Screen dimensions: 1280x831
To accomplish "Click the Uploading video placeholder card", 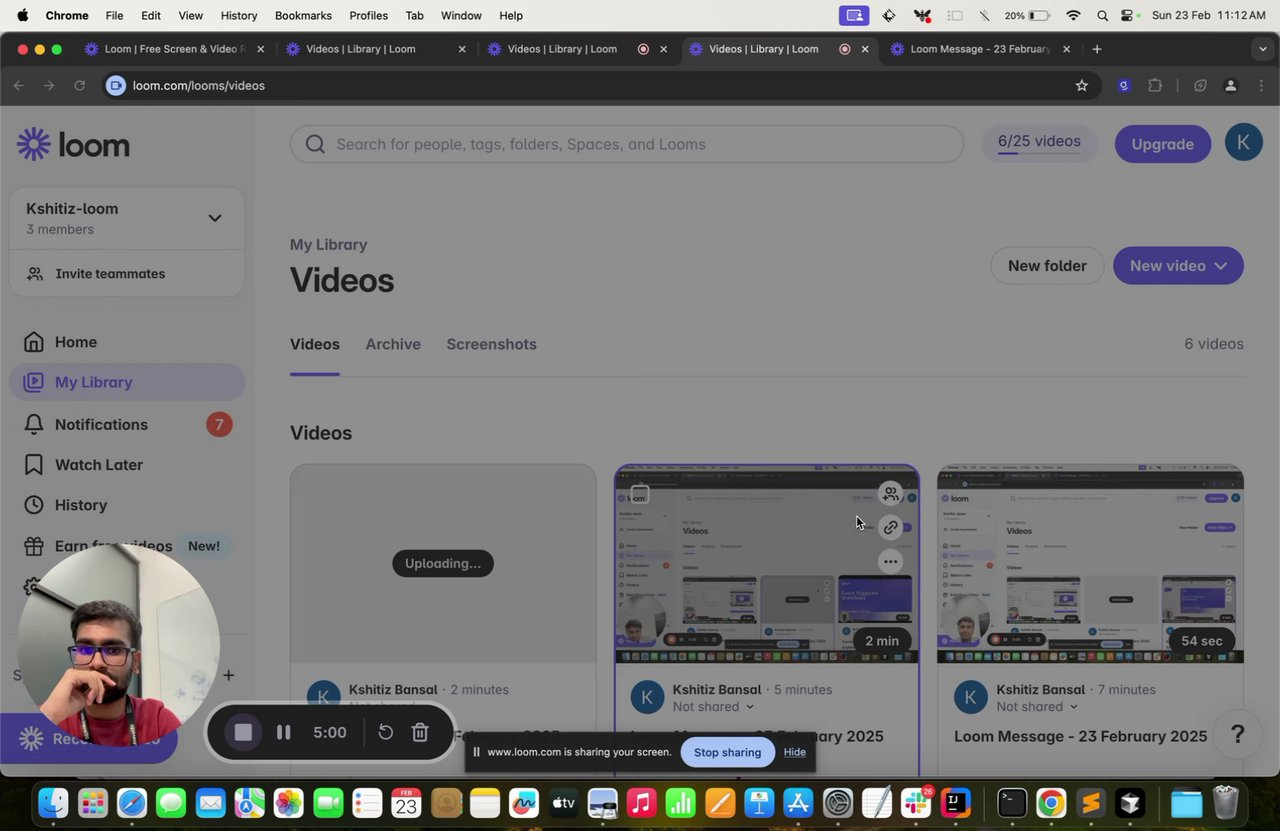I will [x=443, y=563].
